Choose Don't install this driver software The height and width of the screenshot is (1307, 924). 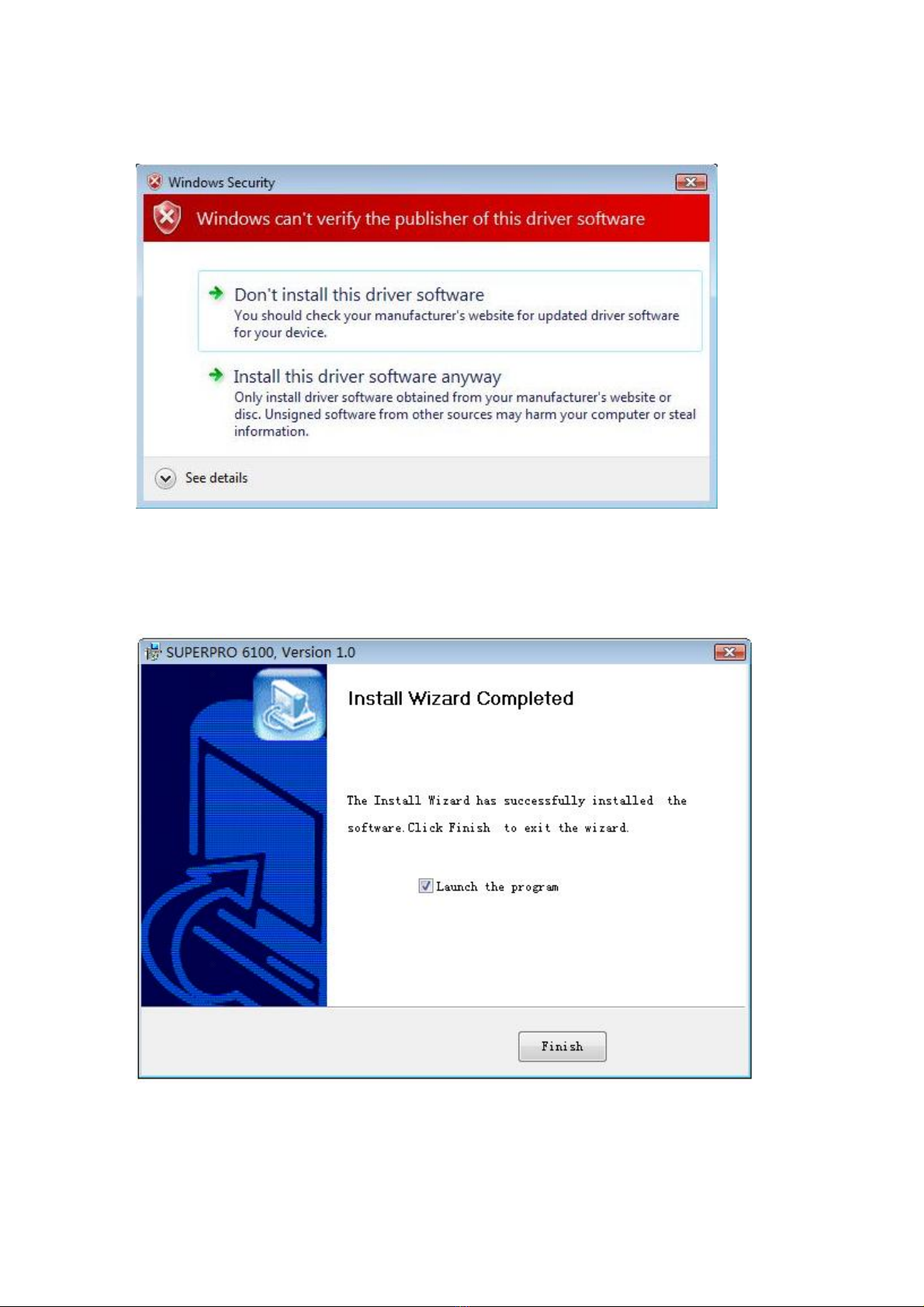pyautogui.click(x=450, y=311)
